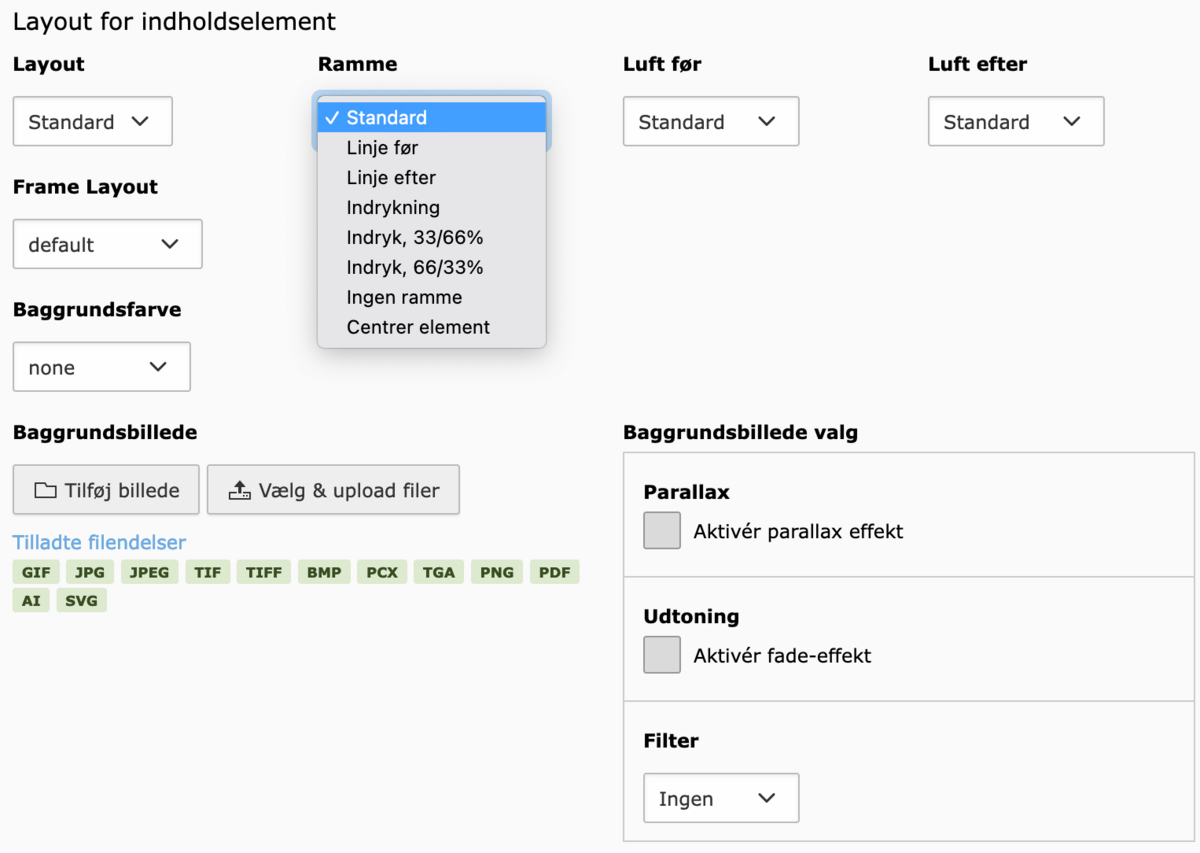Click upload icon on Vælg & upload filer
Image resolution: width=1200 pixels, height=853 pixels.
click(239, 491)
